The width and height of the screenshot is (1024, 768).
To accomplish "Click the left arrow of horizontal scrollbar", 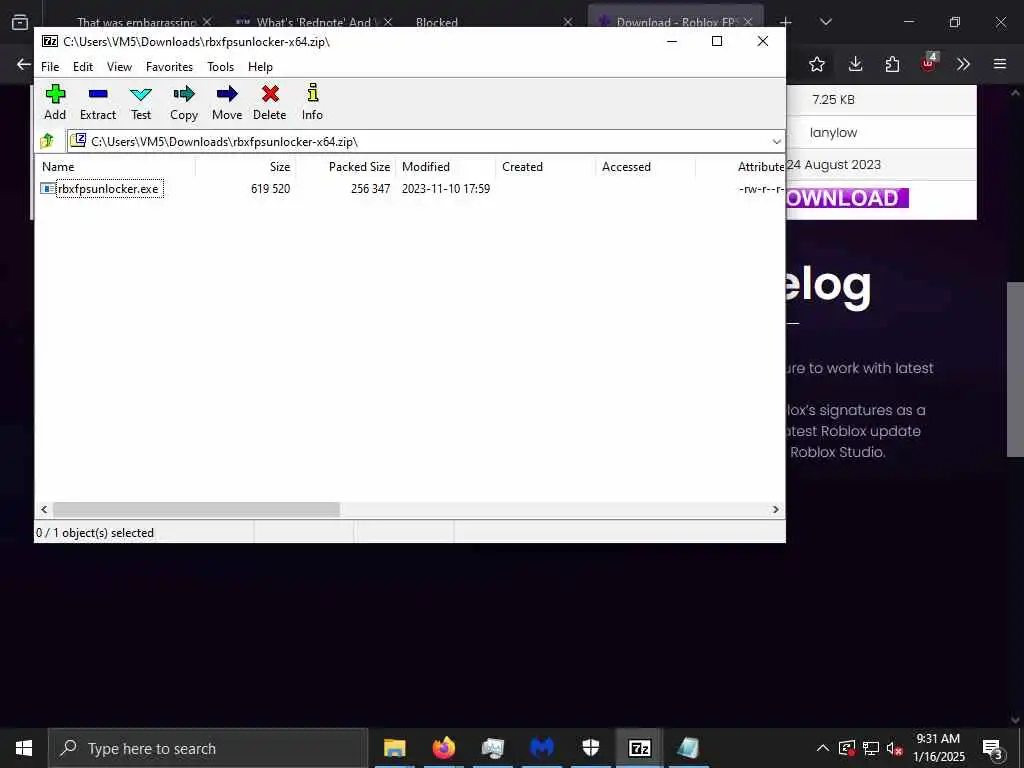I will pos(44,509).
